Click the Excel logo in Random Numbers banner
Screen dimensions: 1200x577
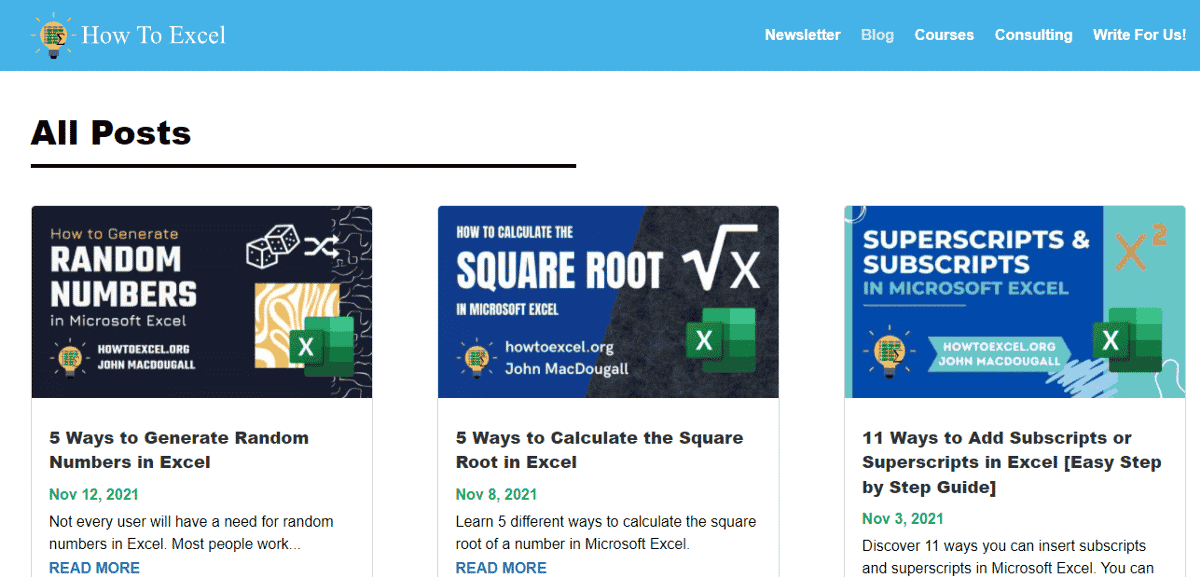[x=321, y=346]
